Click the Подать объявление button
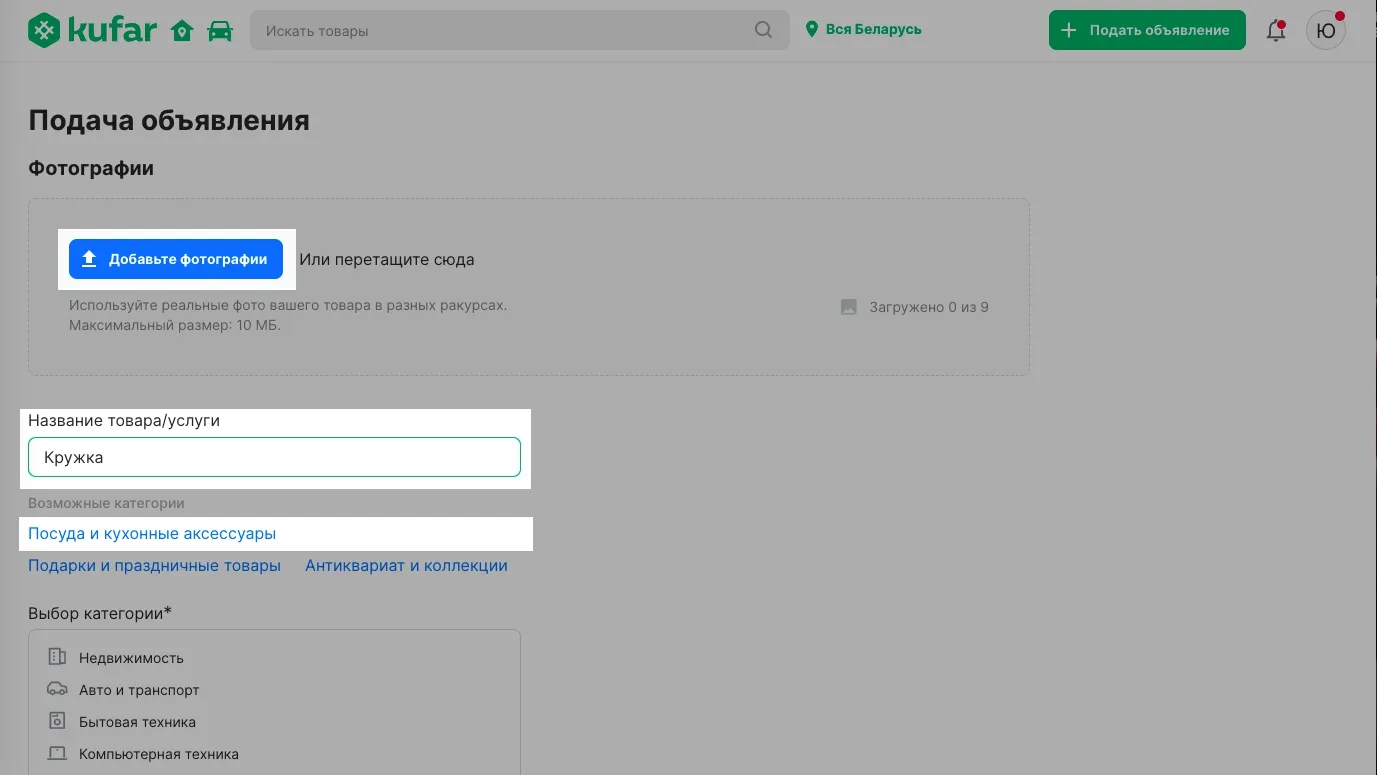Viewport: 1377px width, 775px height. click(1147, 30)
